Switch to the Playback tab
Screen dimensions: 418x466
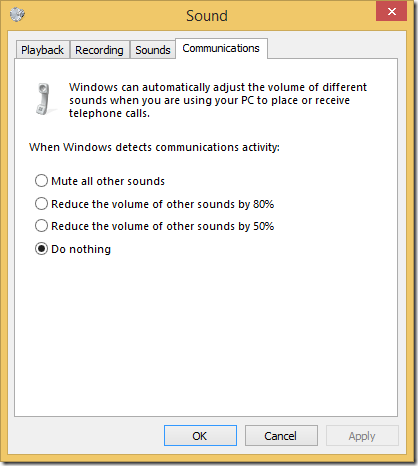point(42,50)
